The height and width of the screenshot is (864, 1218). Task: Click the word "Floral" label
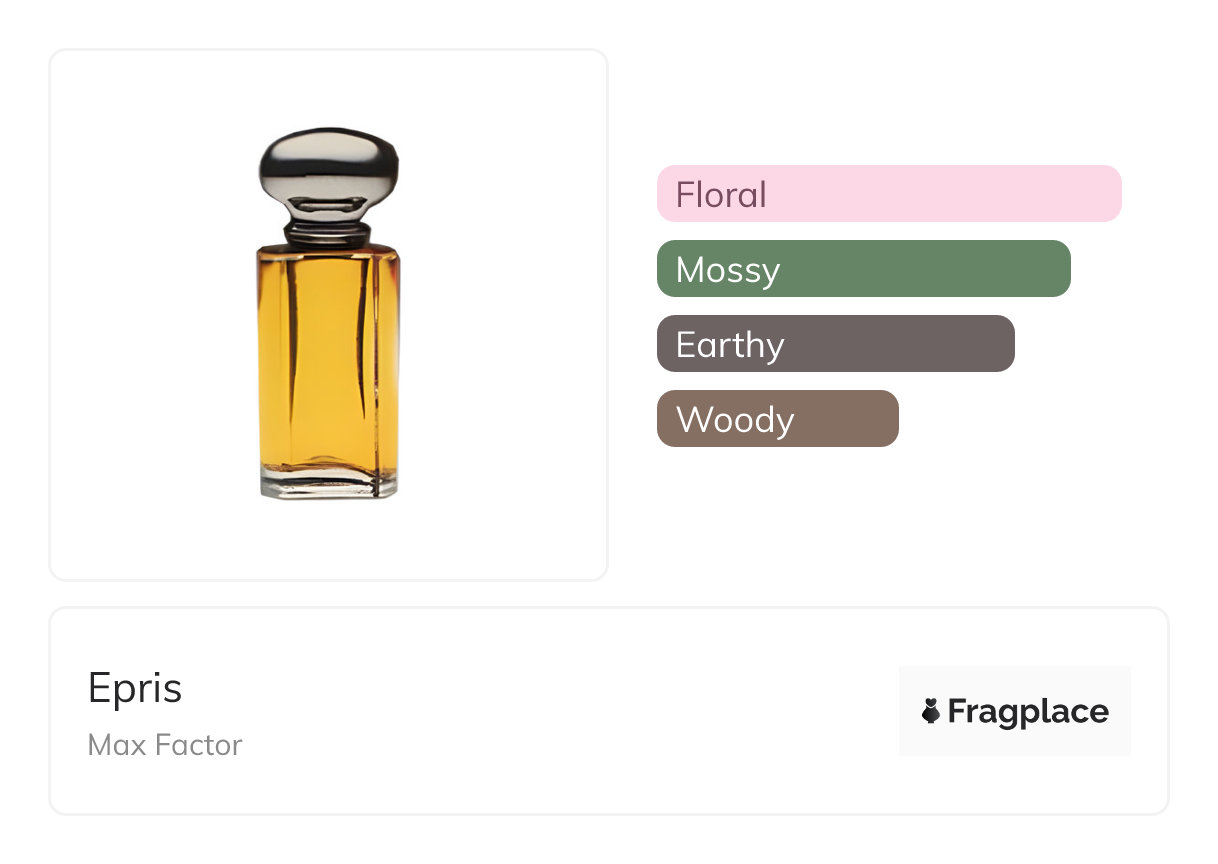(x=721, y=194)
